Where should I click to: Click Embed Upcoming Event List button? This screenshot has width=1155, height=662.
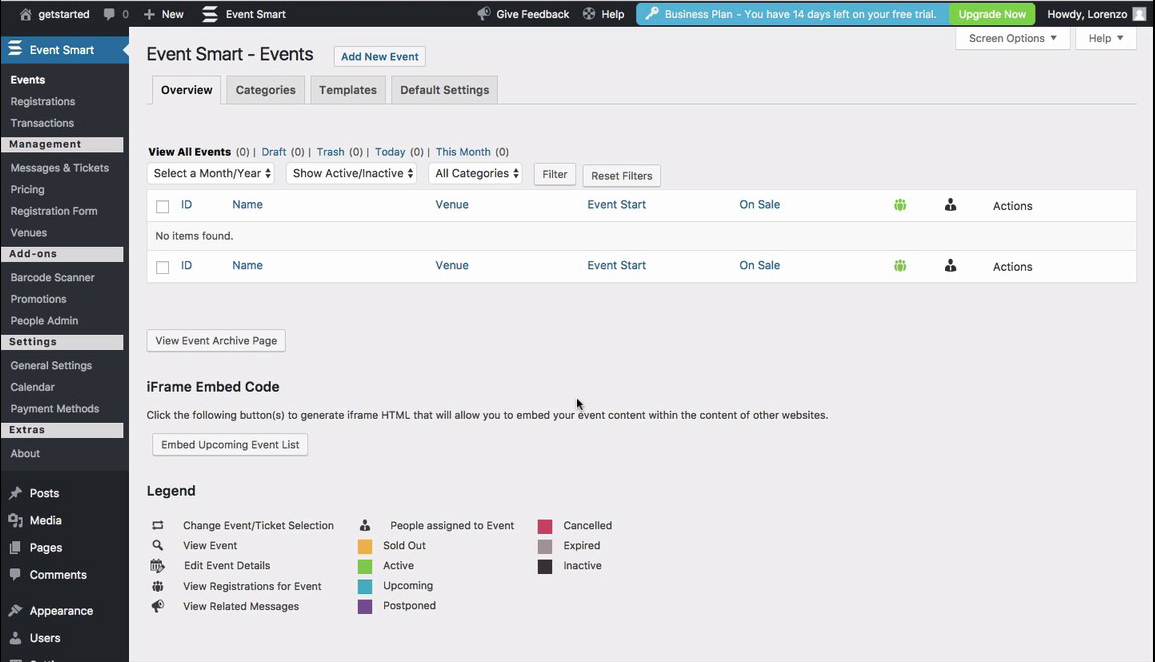[x=230, y=445]
